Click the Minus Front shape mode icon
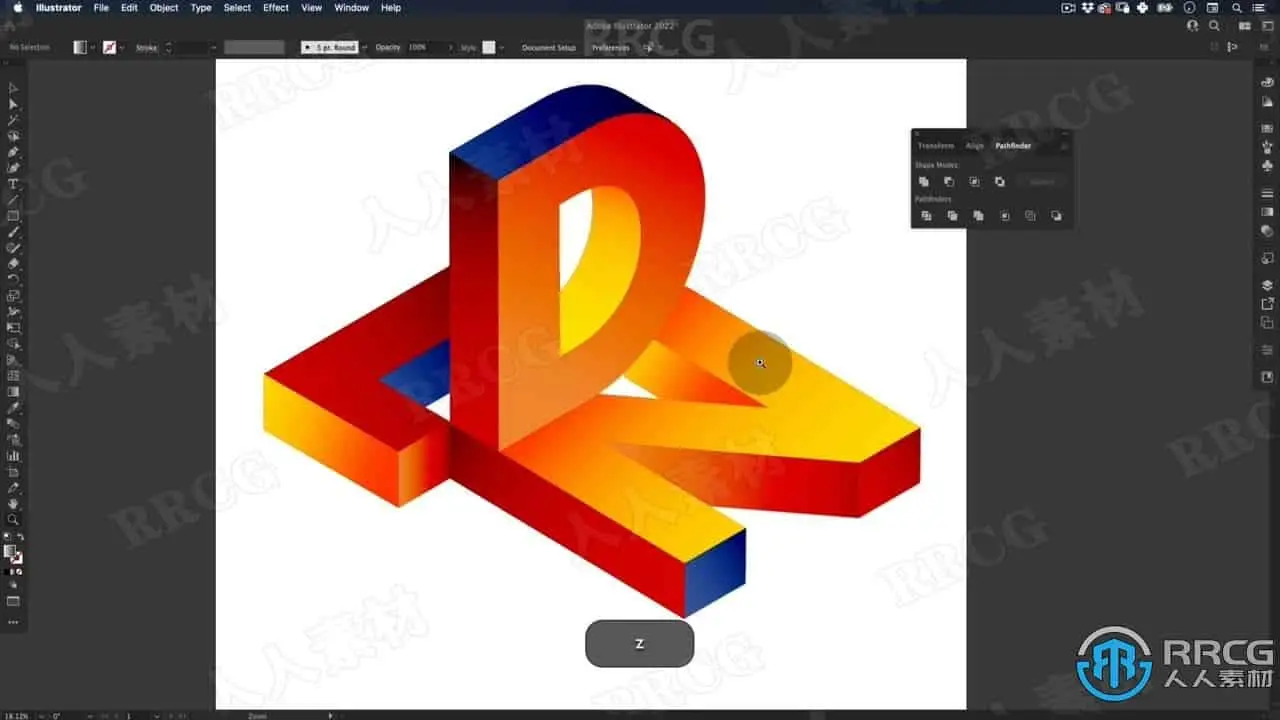This screenshot has height=720, width=1280. click(x=949, y=182)
